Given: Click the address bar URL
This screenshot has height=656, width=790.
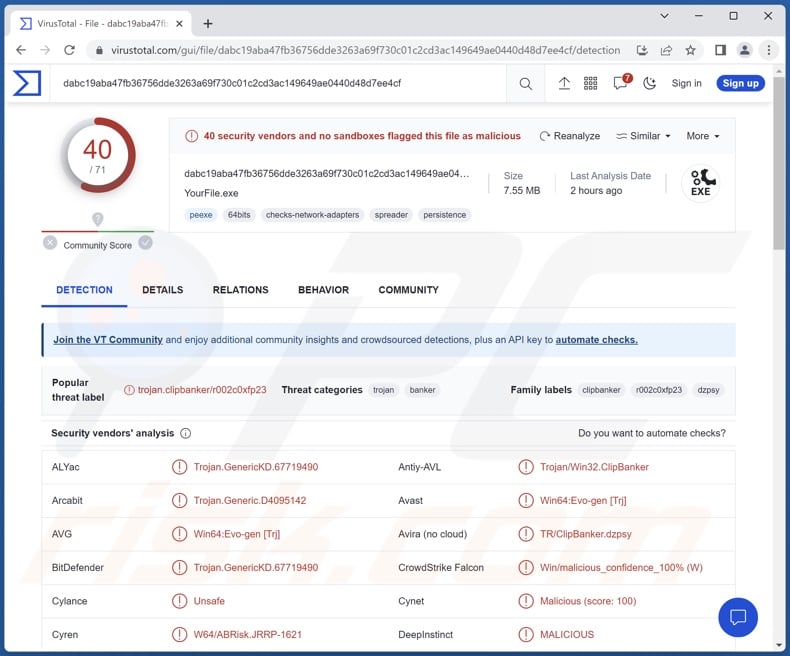Looking at the screenshot, I should [365, 50].
